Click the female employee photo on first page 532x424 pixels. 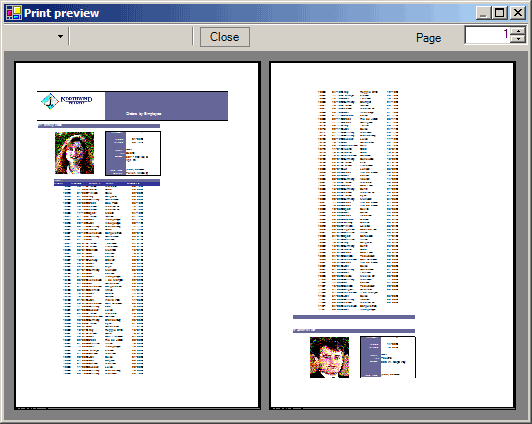click(75, 153)
